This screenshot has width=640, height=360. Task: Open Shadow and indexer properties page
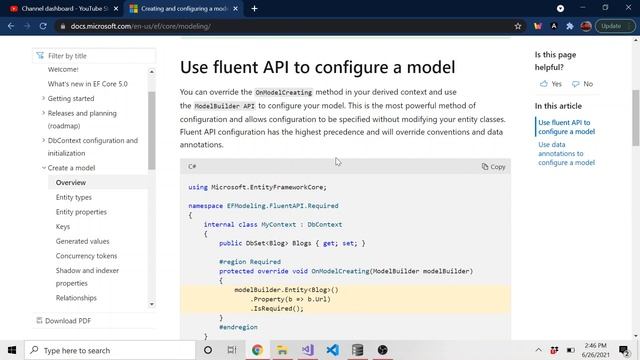pos(87,277)
